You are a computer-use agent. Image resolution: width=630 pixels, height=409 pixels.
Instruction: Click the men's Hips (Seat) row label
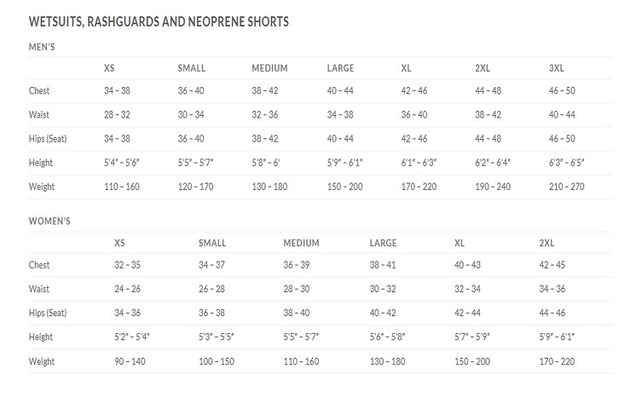(x=50, y=138)
